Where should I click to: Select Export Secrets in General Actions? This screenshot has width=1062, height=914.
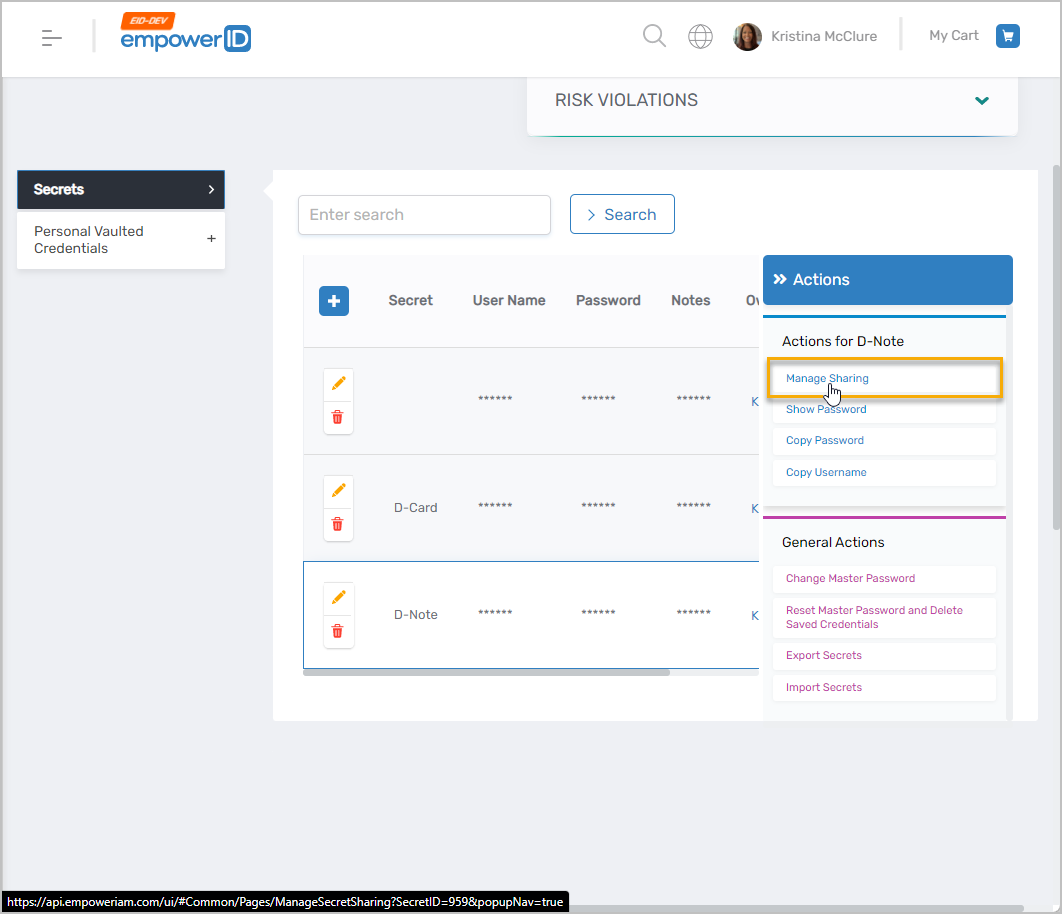pos(824,656)
